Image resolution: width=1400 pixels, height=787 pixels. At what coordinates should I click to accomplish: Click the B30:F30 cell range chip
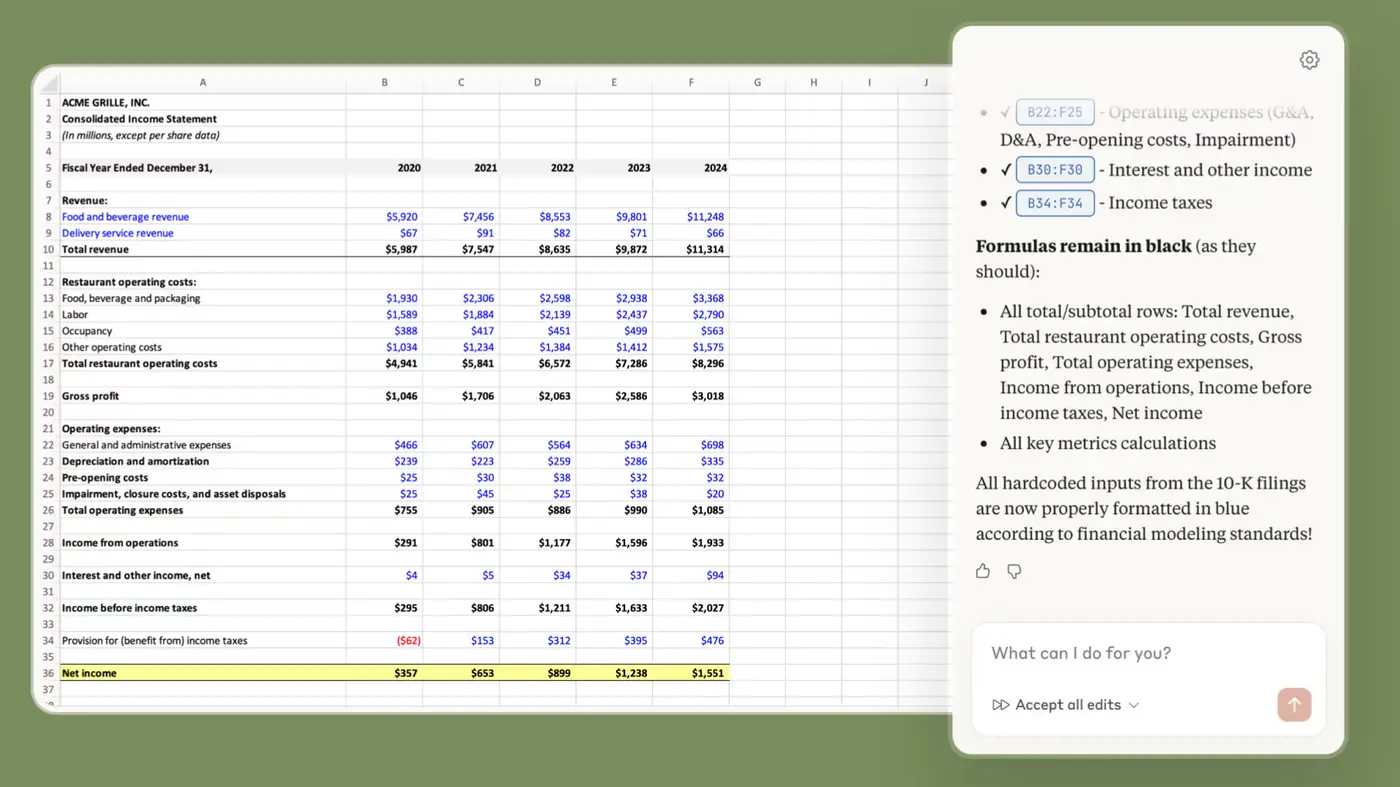1055,170
